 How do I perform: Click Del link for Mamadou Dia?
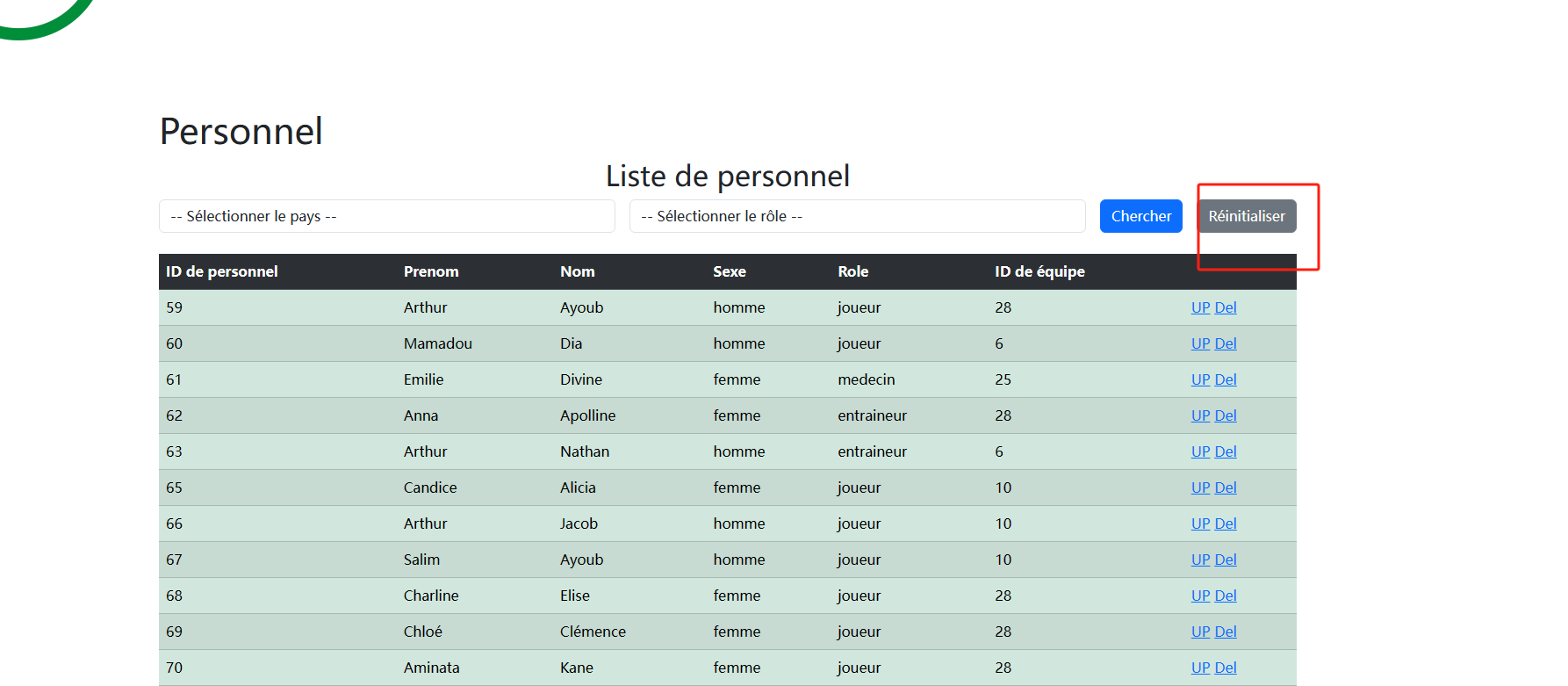(1226, 343)
